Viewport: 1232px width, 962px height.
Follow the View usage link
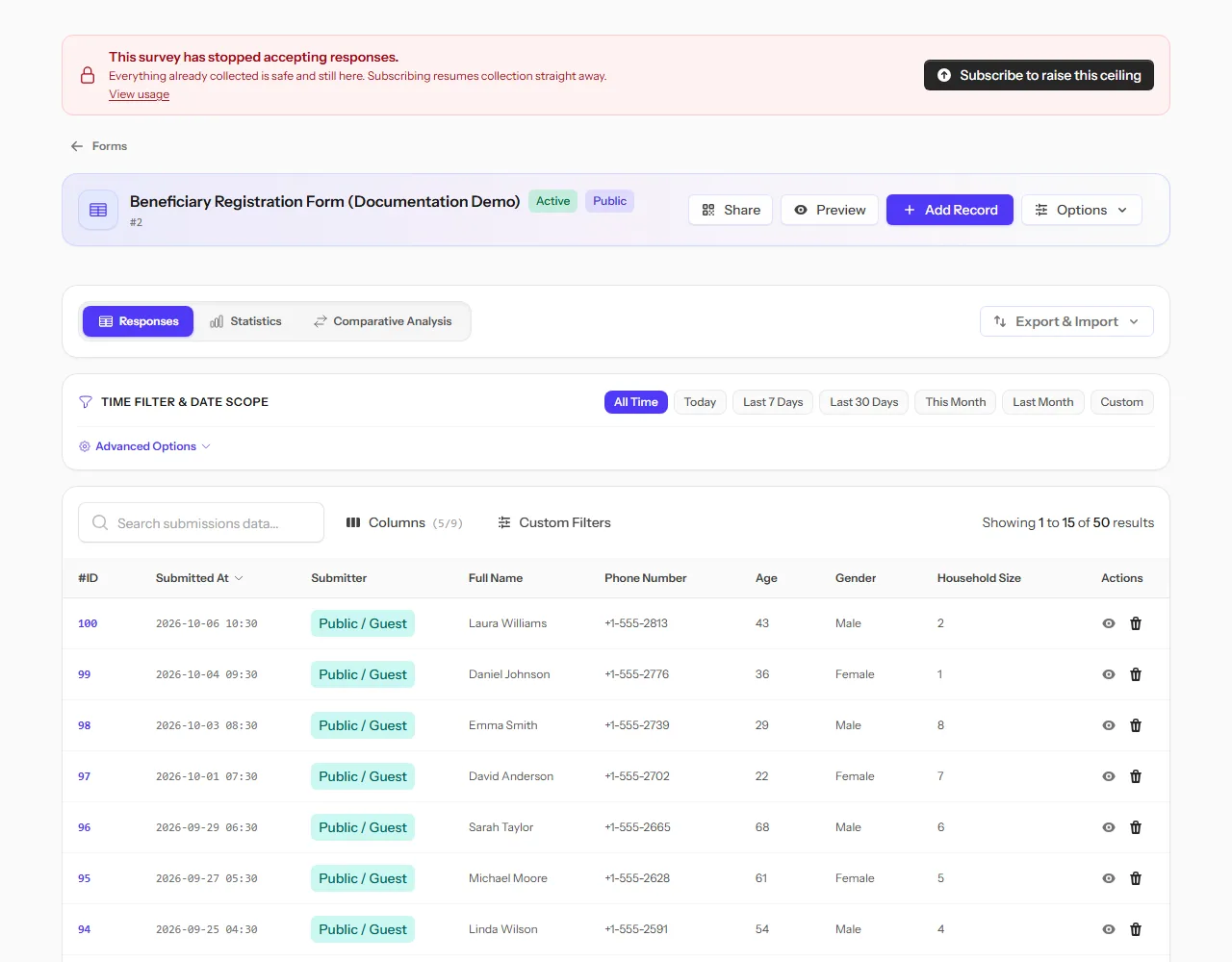click(x=139, y=94)
